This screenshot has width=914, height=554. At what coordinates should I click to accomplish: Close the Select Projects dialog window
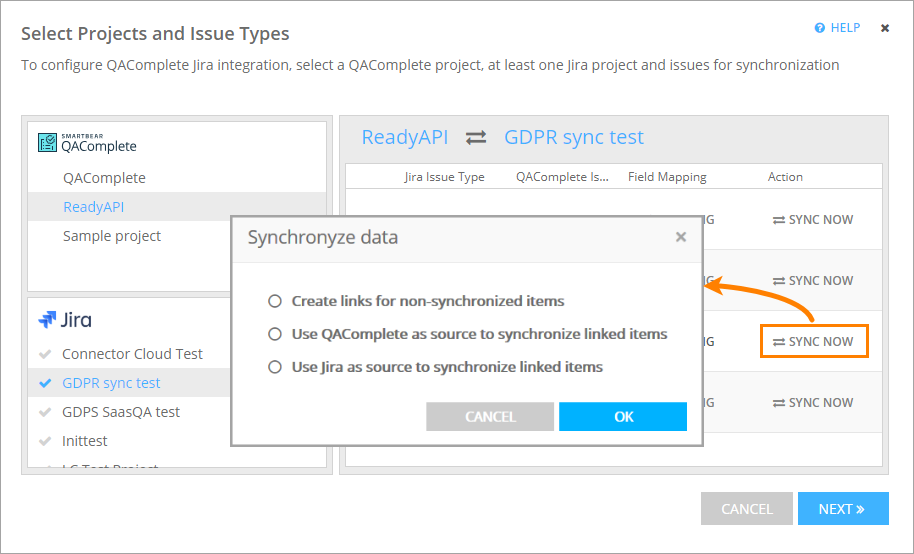(885, 28)
